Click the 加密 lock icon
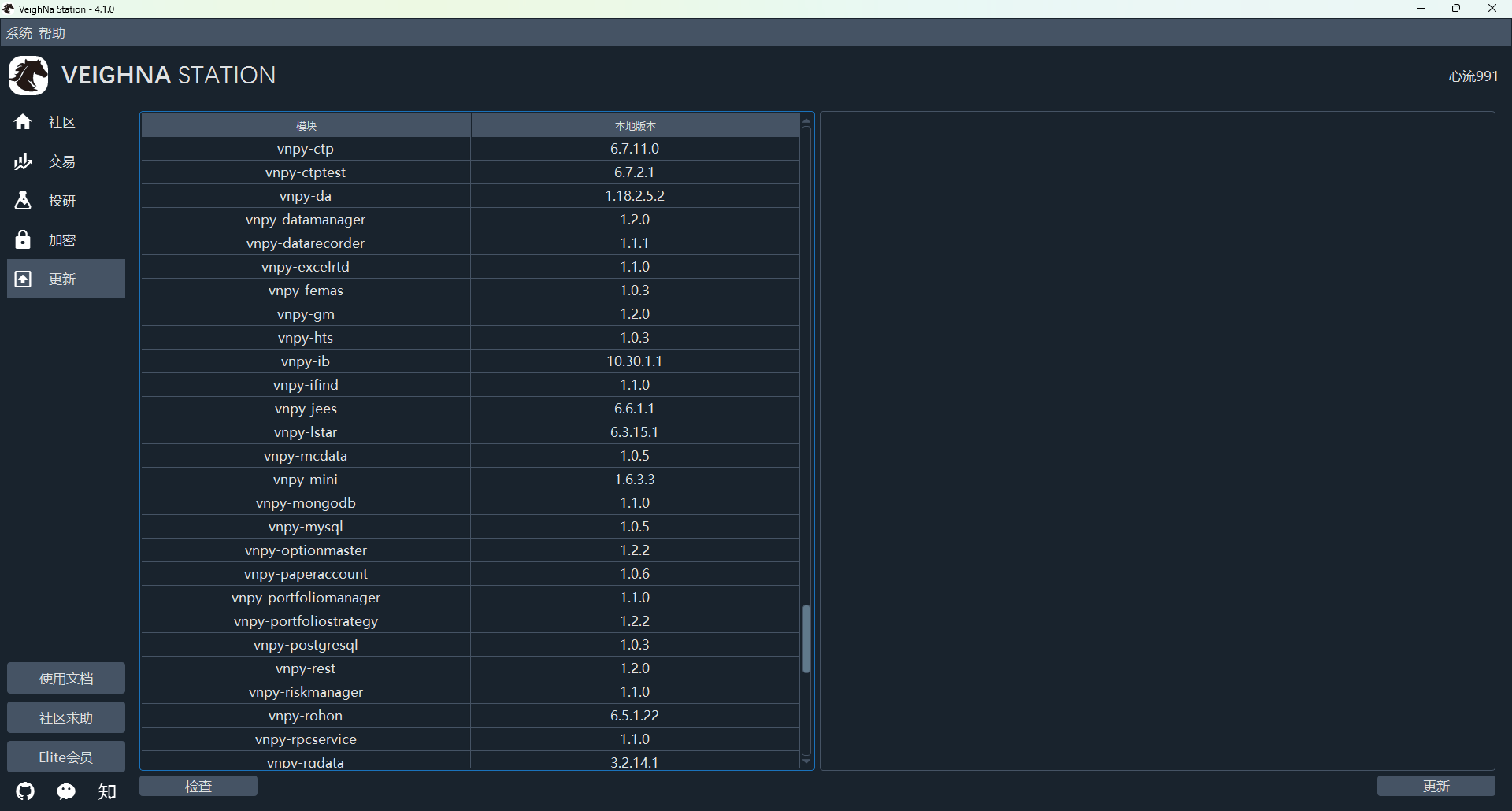The height and width of the screenshot is (811, 1512). (23, 240)
